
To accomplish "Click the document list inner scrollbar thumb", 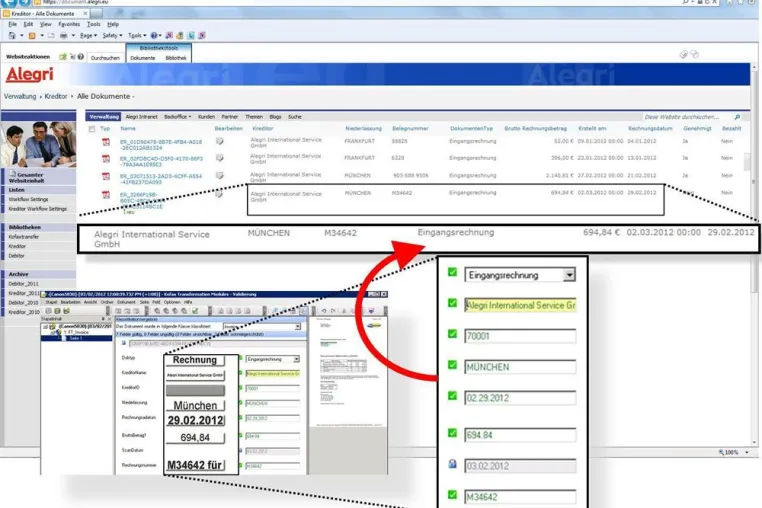I will tap(747, 162).
